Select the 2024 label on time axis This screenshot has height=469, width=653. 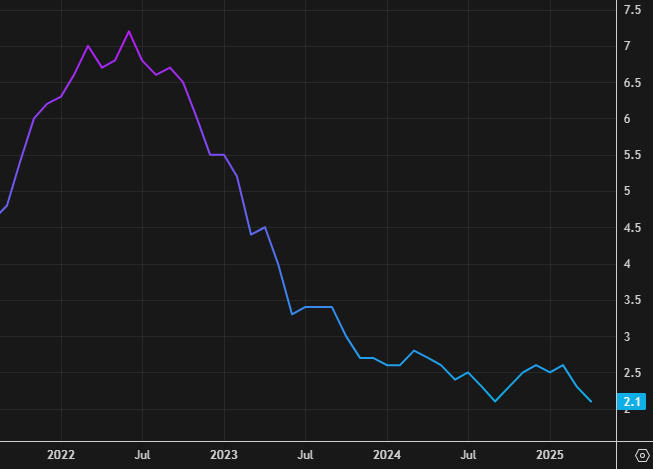pyautogui.click(x=387, y=455)
